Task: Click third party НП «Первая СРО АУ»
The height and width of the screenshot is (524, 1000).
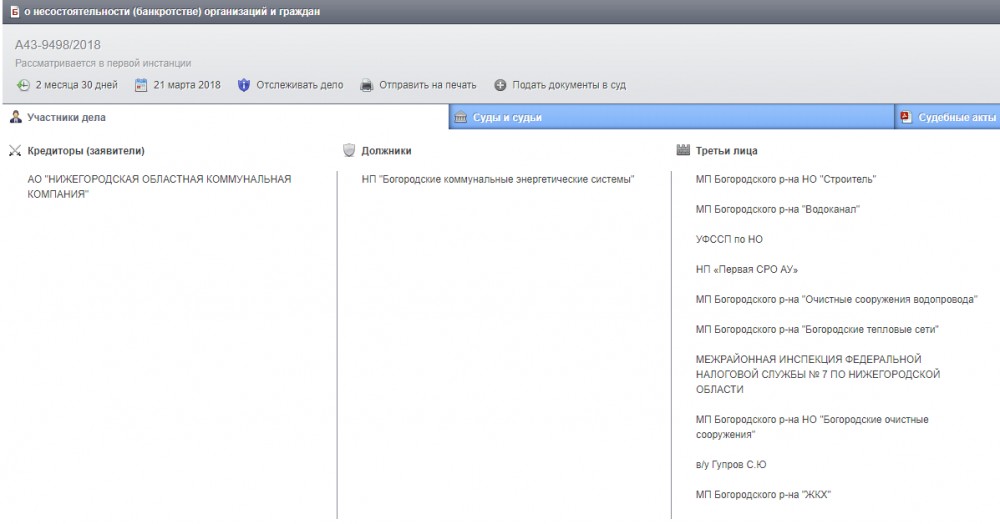Action: (746, 270)
